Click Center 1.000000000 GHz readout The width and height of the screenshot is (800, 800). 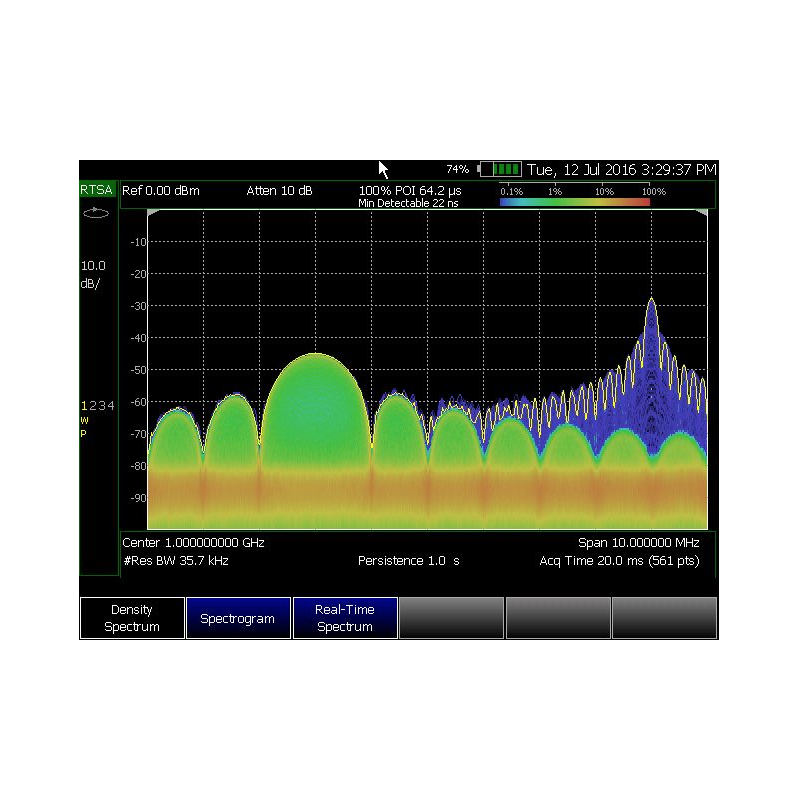point(193,543)
